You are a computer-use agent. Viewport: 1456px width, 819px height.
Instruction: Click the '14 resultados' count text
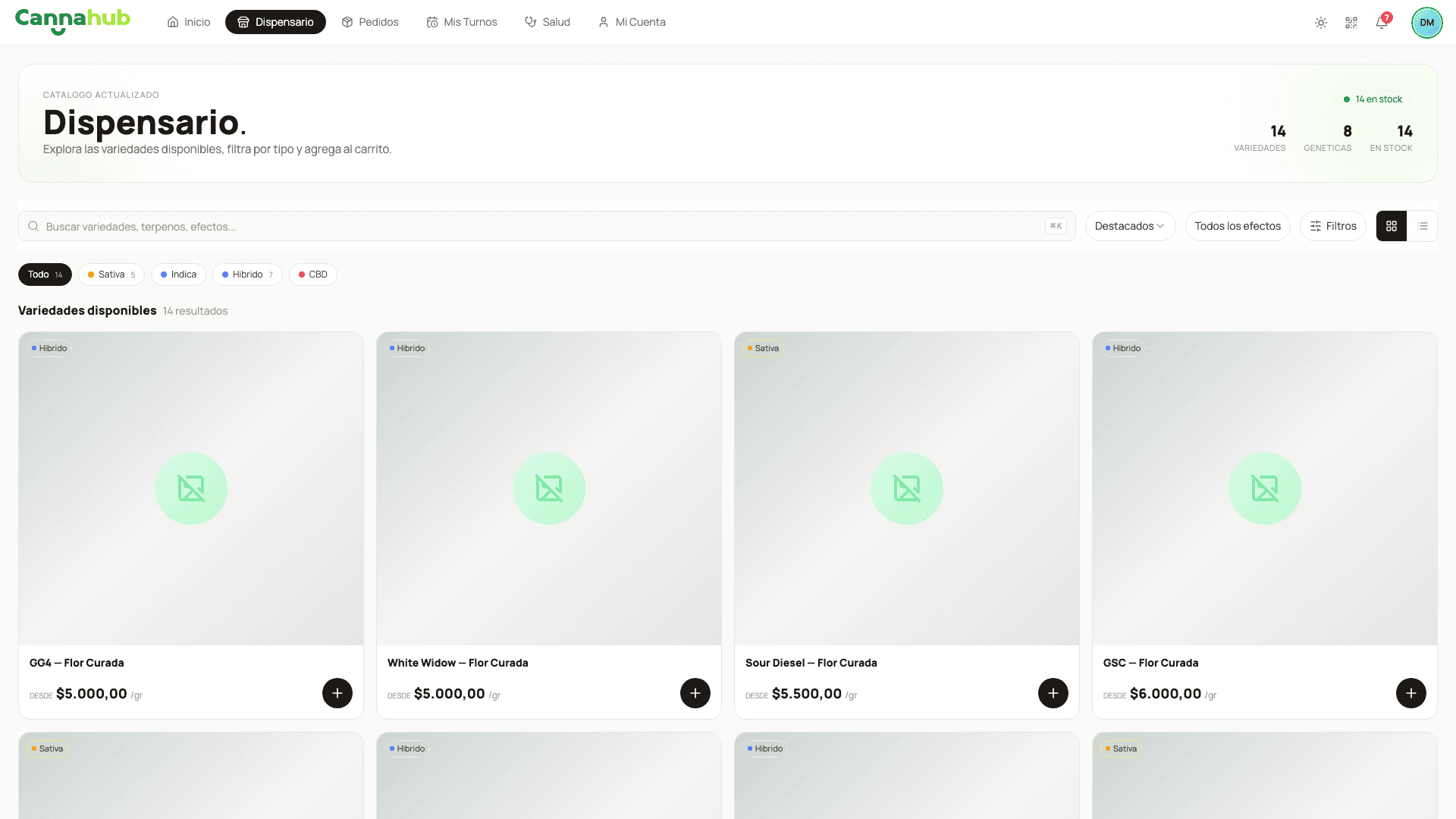tap(195, 311)
